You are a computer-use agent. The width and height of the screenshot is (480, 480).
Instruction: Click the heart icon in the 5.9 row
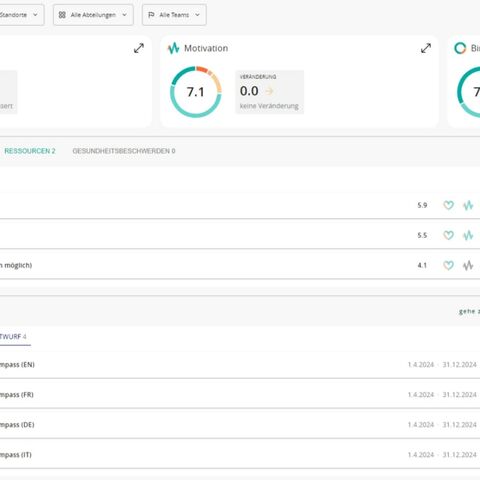point(448,205)
